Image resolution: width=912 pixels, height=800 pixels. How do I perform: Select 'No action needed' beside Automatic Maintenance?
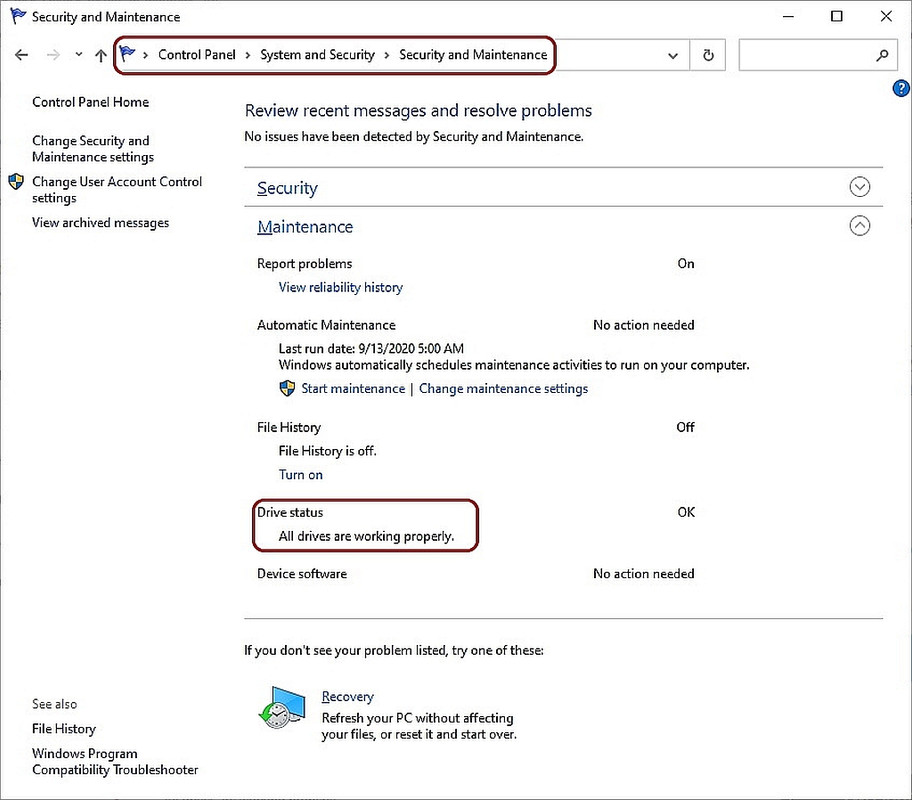(x=643, y=325)
